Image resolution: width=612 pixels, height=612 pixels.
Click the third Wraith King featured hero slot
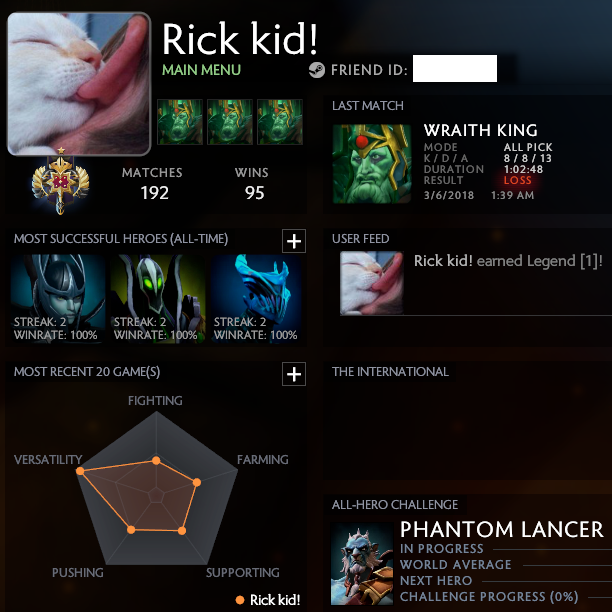tap(280, 122)
